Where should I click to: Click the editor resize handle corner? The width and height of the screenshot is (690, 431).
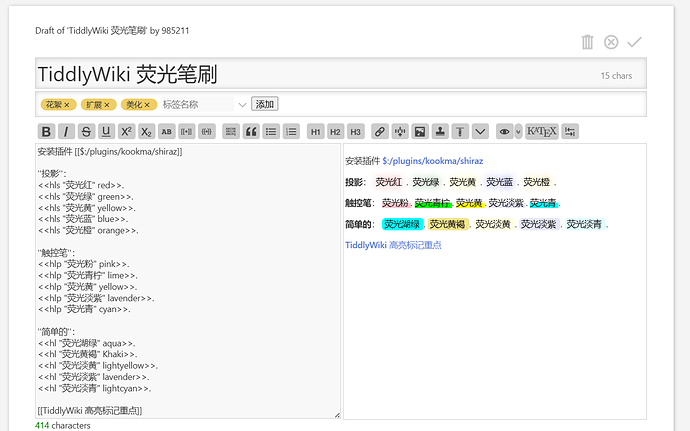click(x=337, y=415)
